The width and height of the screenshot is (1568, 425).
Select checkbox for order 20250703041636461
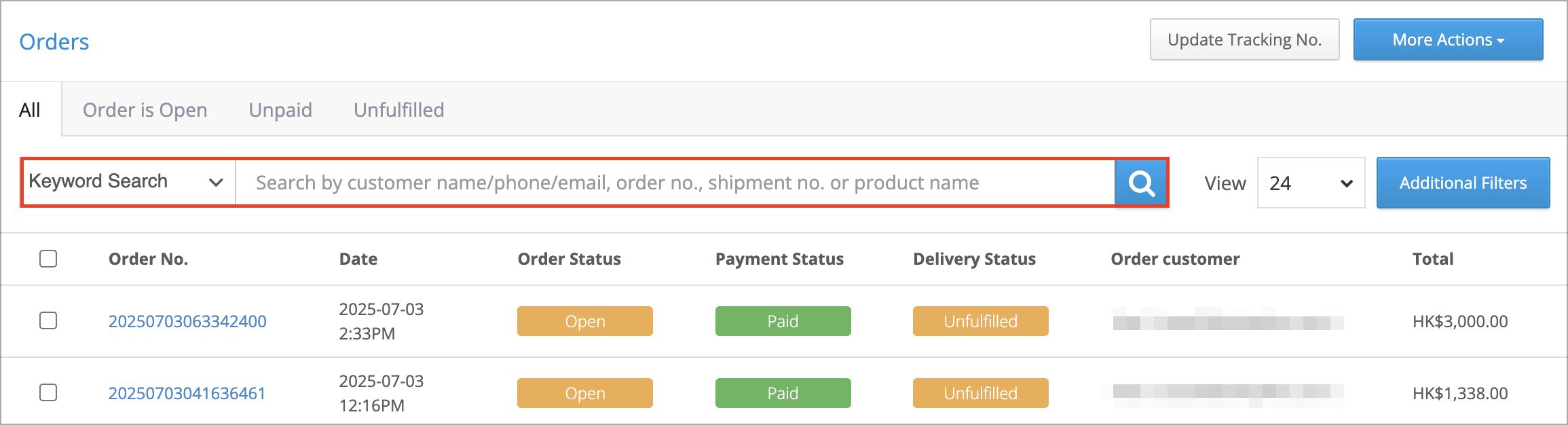(48, 392)
